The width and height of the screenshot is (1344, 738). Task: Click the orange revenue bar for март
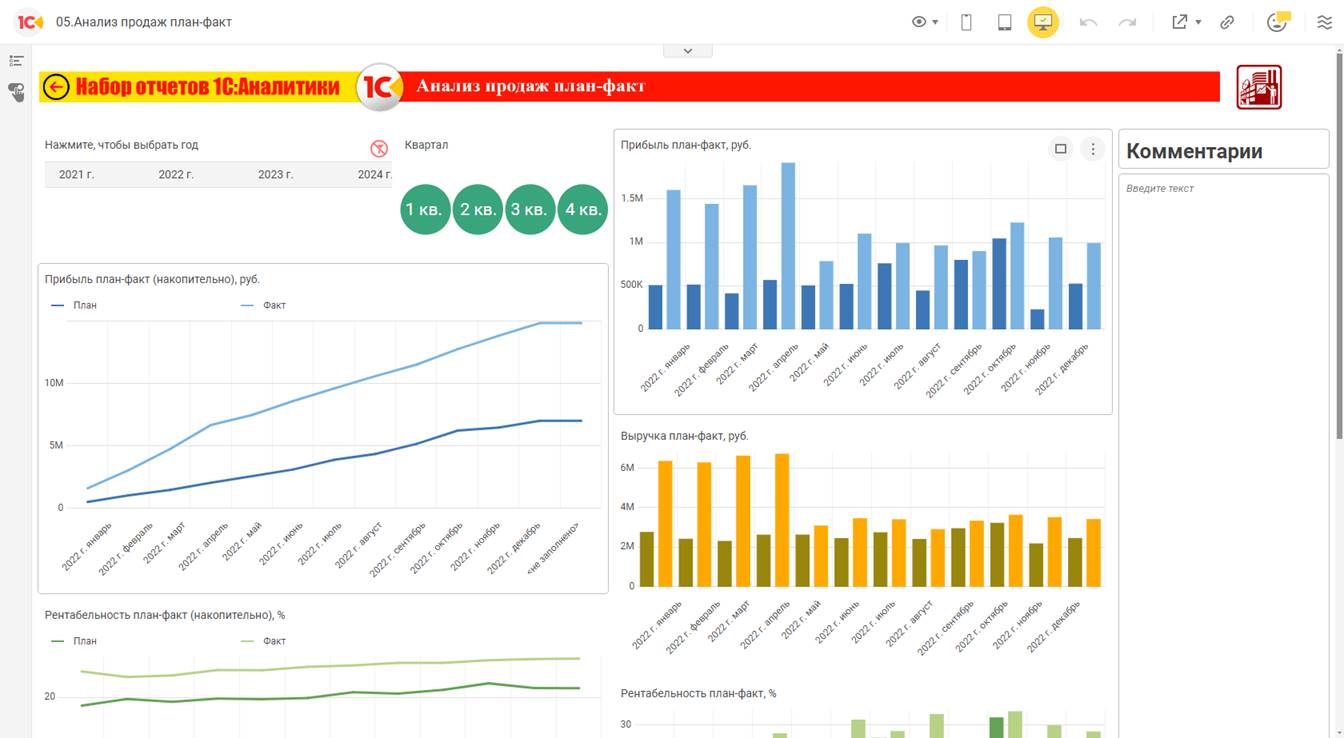click(x=743, y=521)
